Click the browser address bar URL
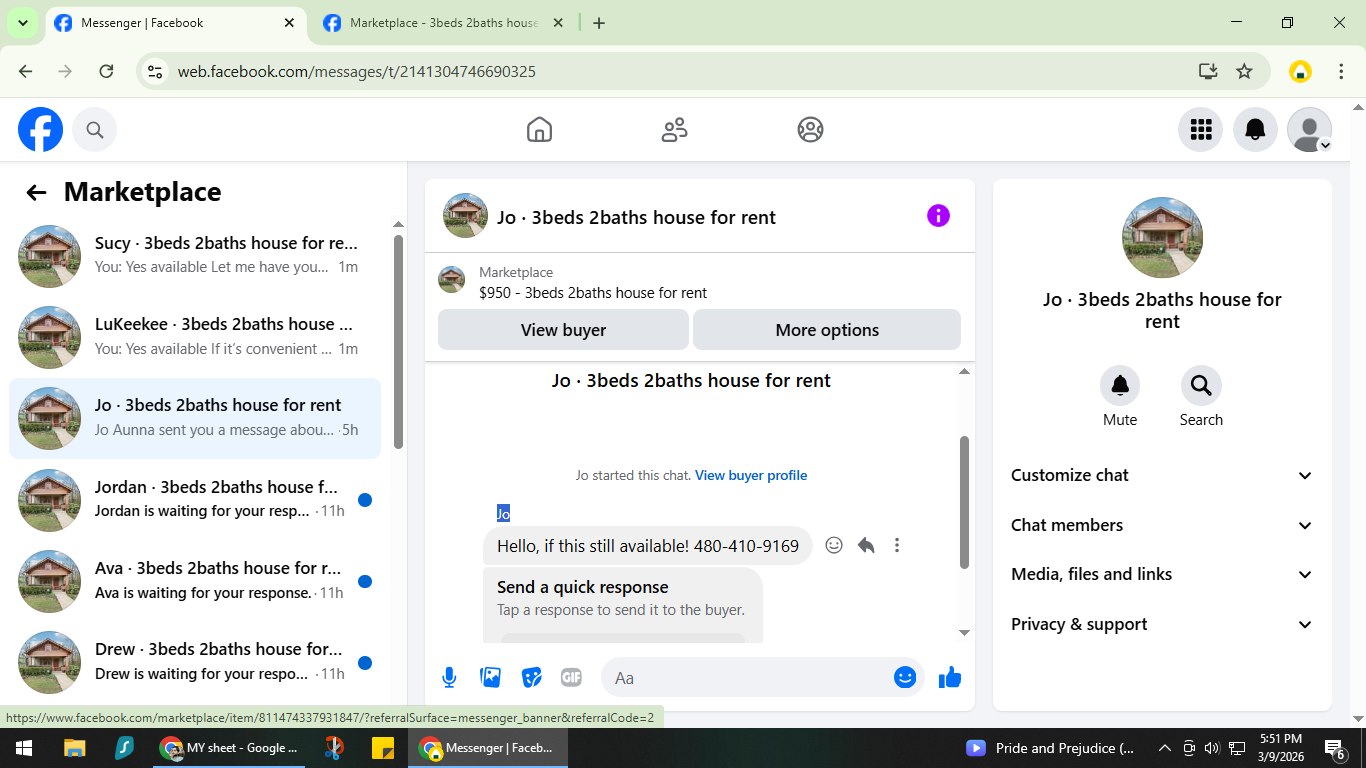Image resolution: width=1366 pixels, height=768 pixels. [356, 72]
